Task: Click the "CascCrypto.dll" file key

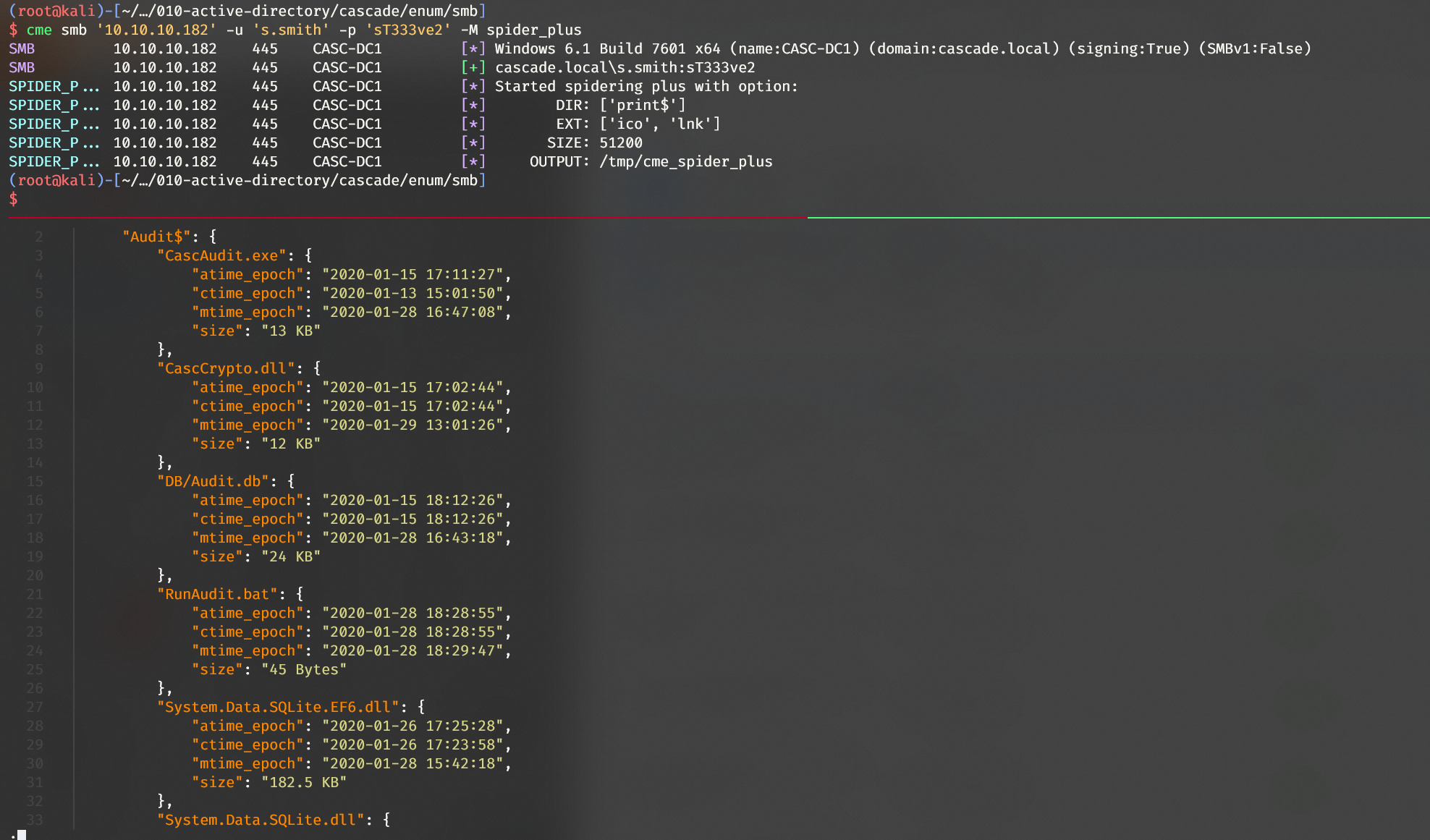Action: point(226,368)
